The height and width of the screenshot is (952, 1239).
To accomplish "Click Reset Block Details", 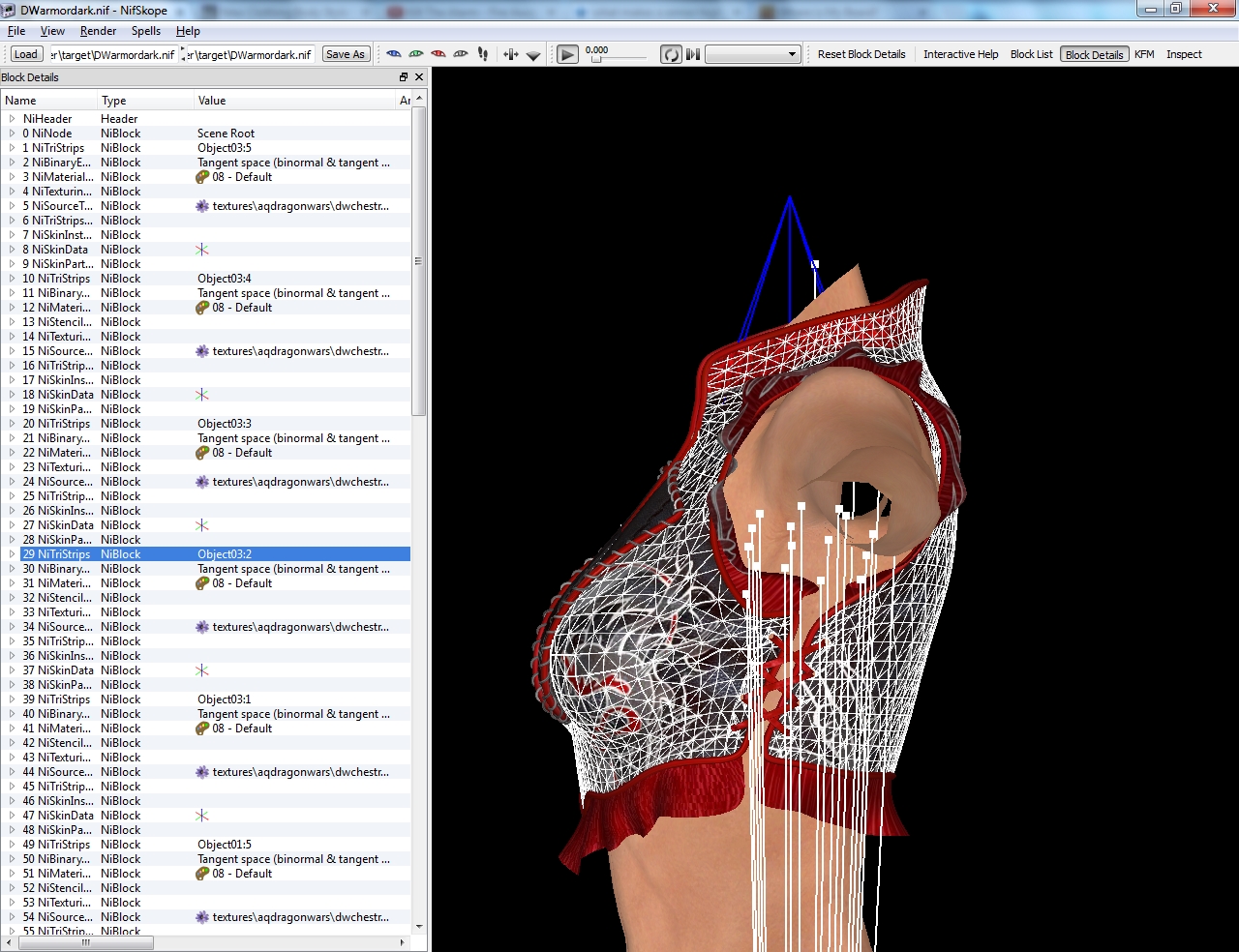I will click(x=861, y=54).
